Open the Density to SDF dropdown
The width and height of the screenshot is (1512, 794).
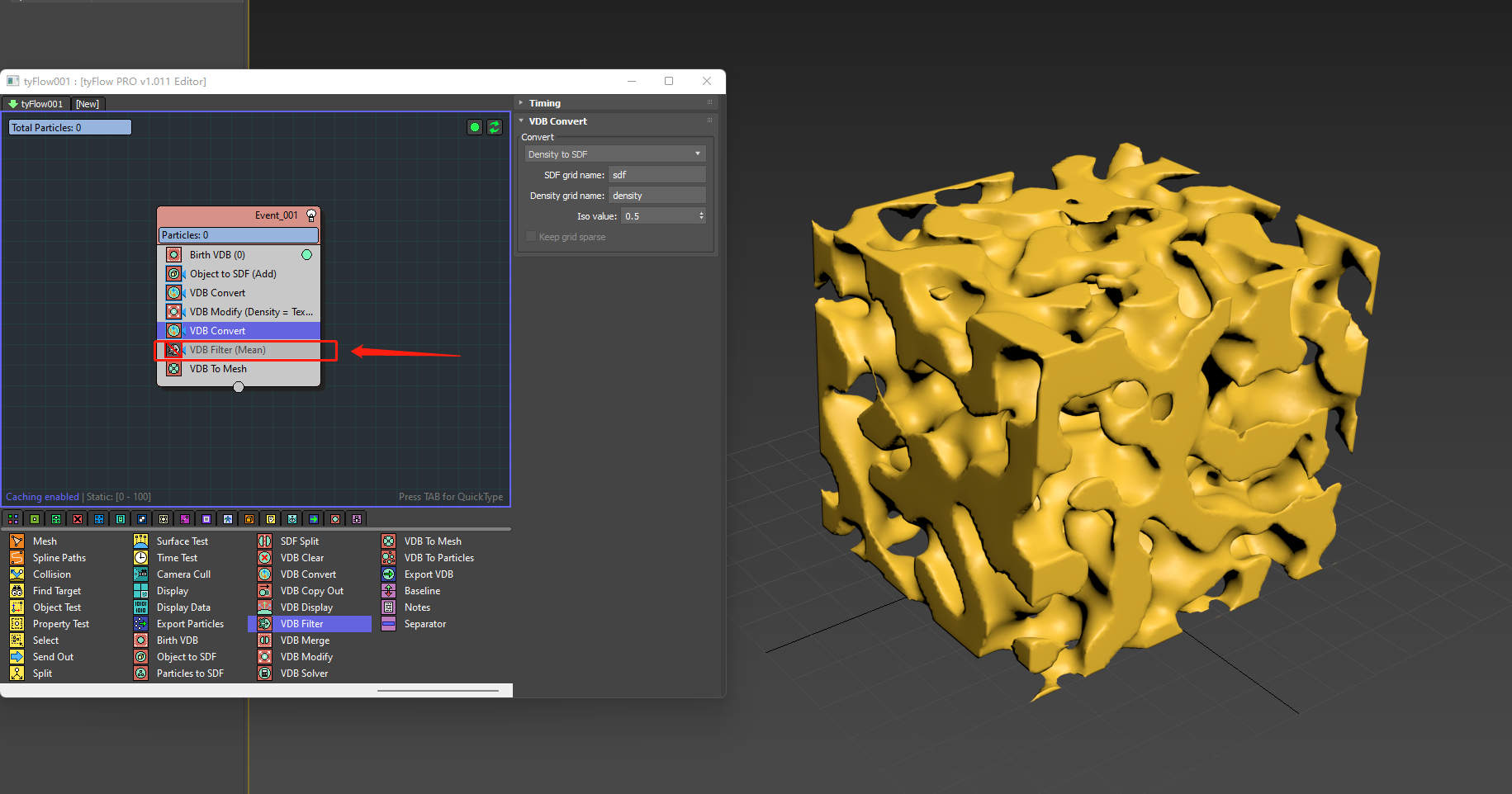pyautogui.click(x=615, y=154)
